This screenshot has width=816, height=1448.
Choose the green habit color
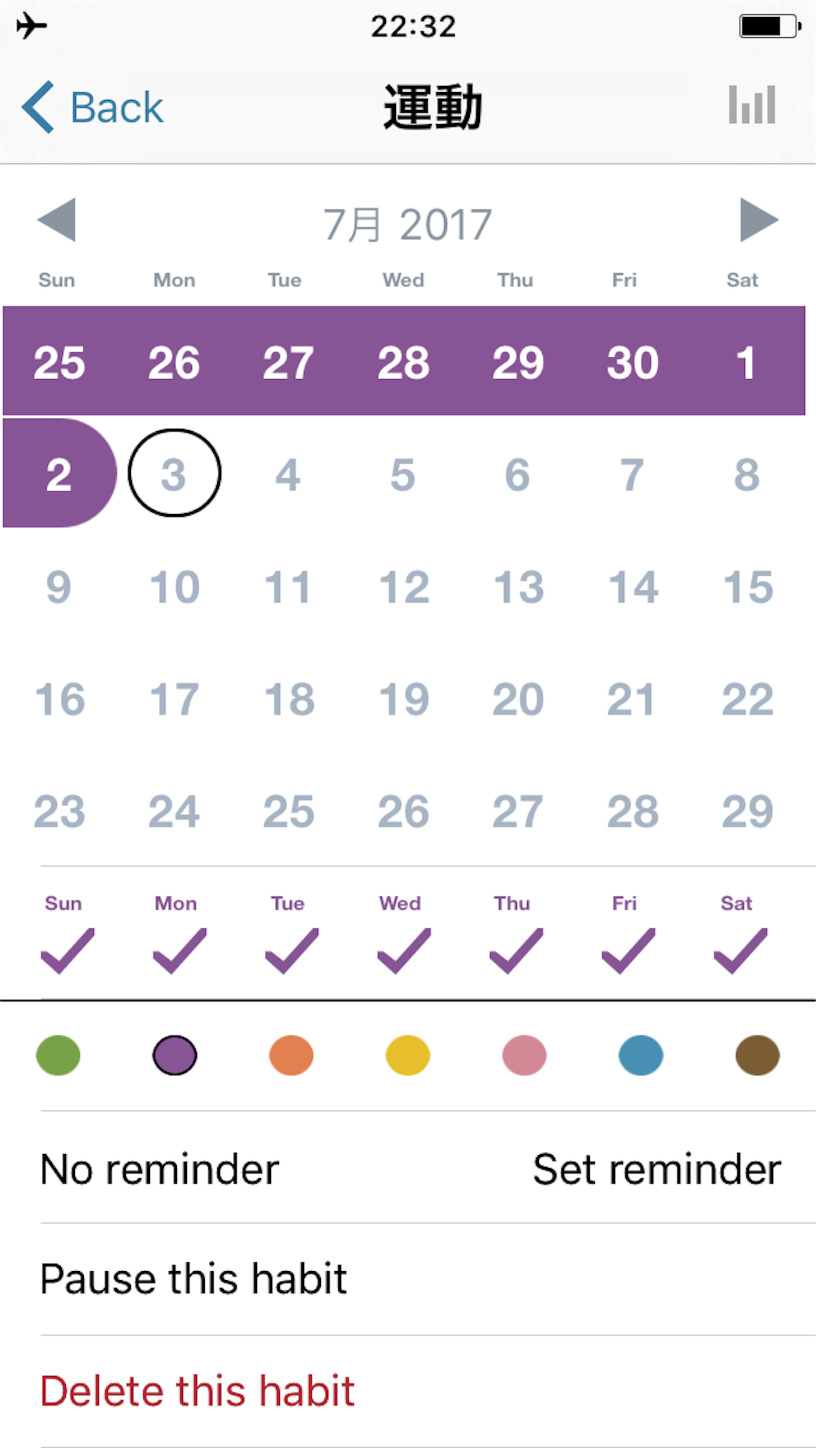click(x=58, y=1056)
